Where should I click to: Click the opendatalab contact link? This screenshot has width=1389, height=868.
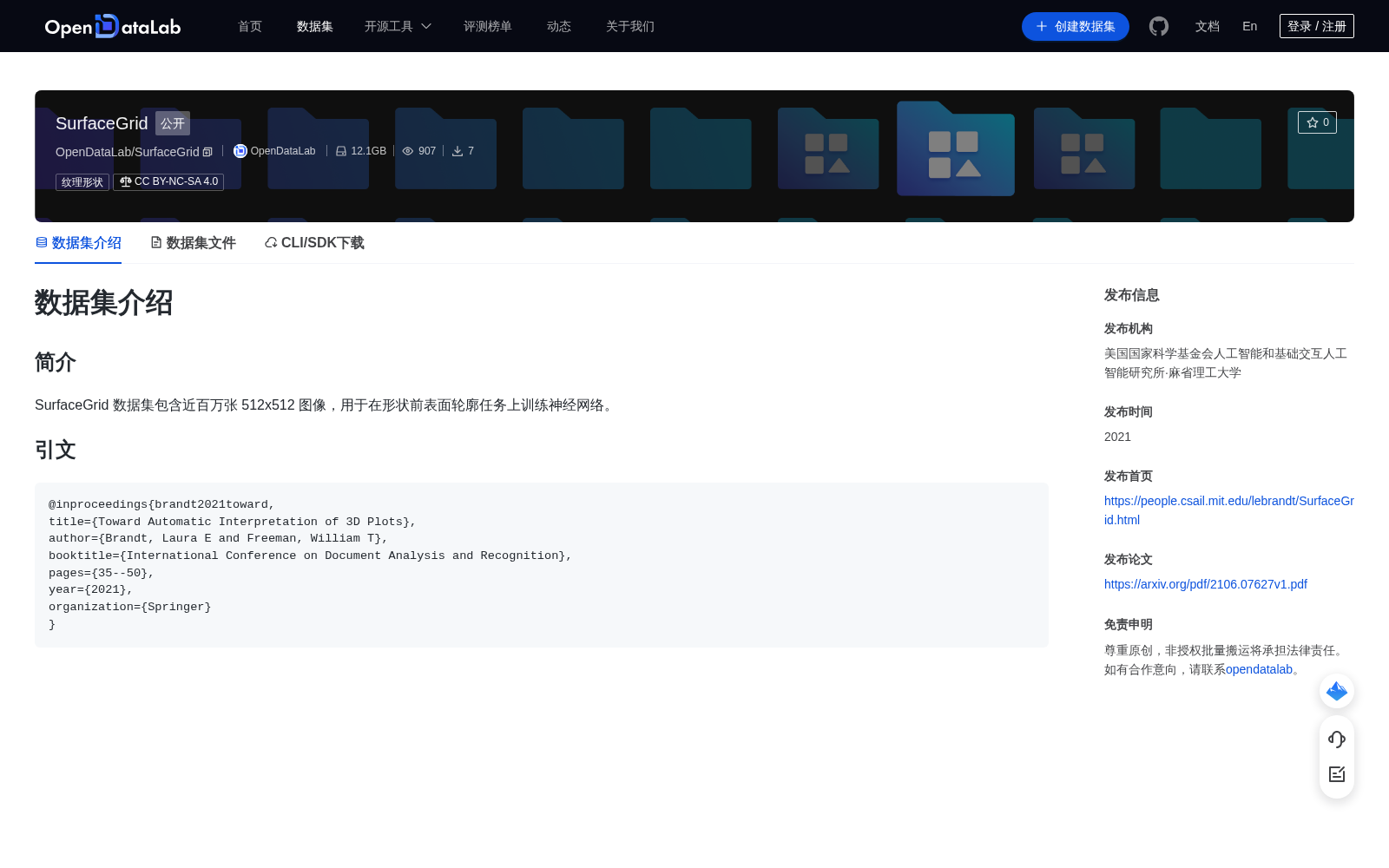tap(1259, 669)
